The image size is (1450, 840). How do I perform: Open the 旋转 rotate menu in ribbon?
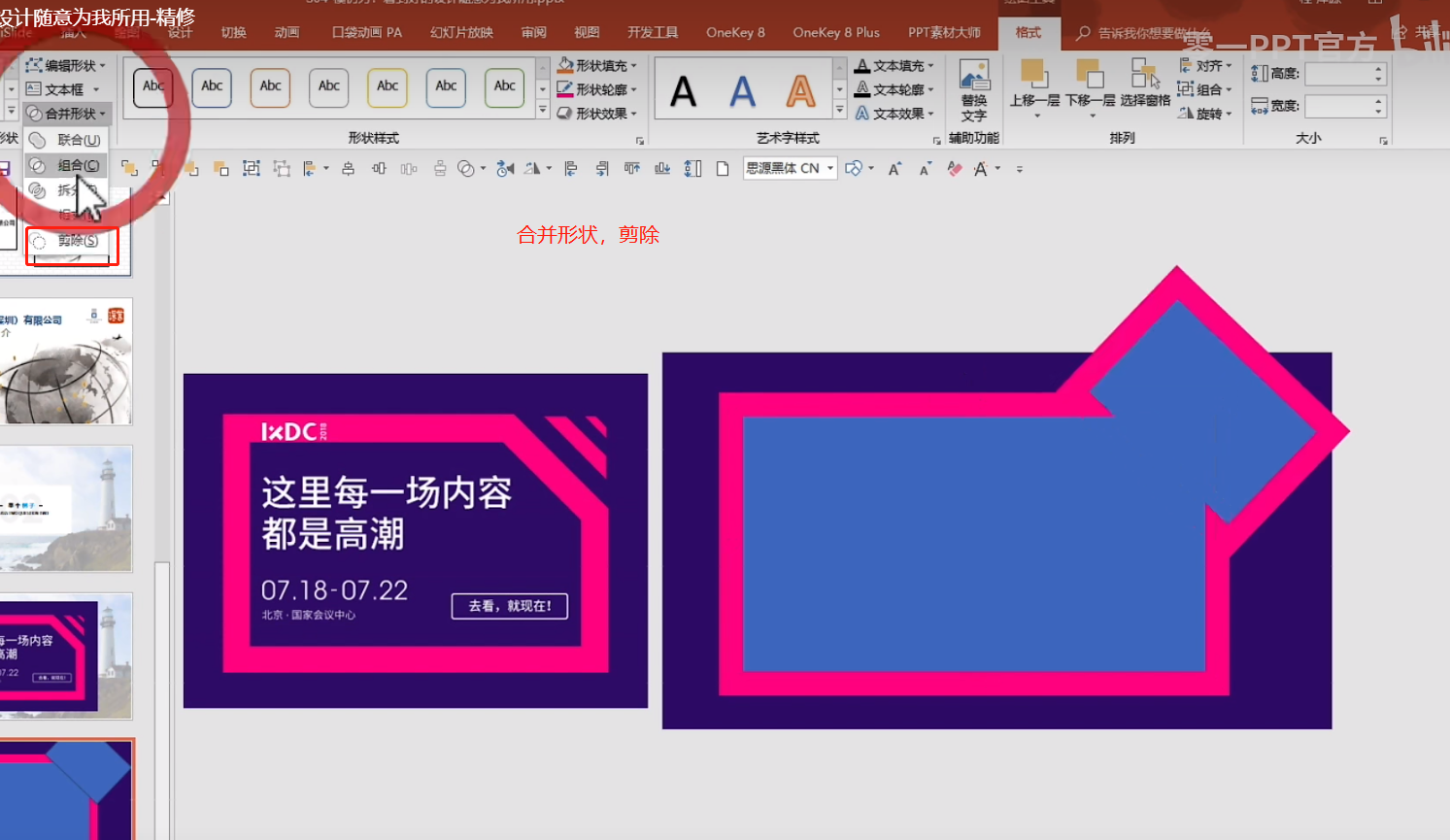[1205, 114]
